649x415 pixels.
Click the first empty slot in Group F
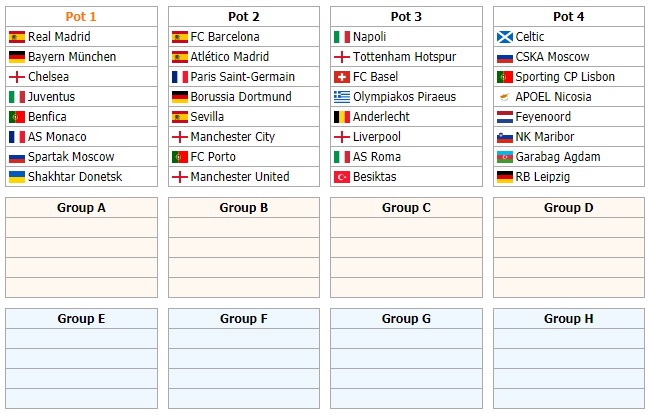[x=244, y=339]
